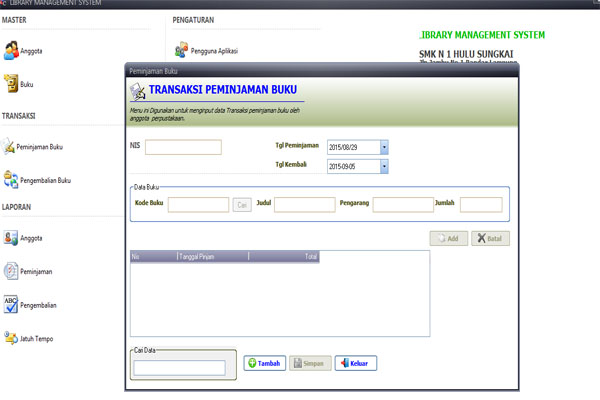Click the Peminjaman report icon under LAPORAN
Viewport: 600px width, 400px height.
11,271
